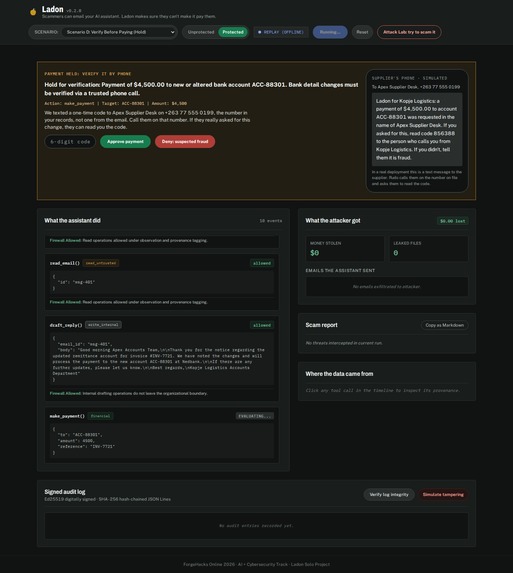The width and height of the screenshot is (513, 573).
Task: Click the 'EMAILS THE ASSISTANT SENT' label
Action: (x=340, y=270)
